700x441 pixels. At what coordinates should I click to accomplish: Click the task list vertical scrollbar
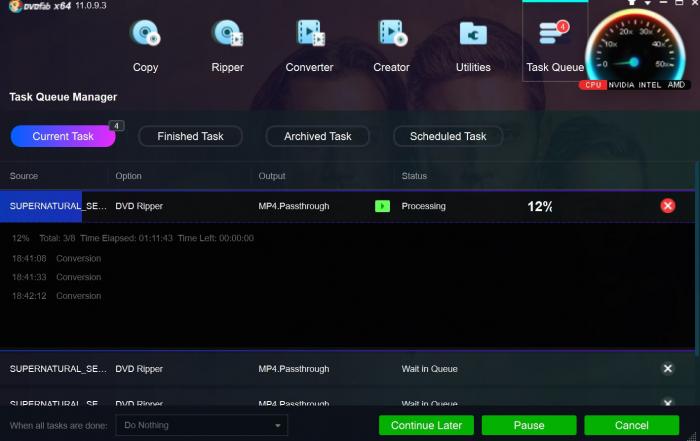pyautogui.click(x=697, y=259)
